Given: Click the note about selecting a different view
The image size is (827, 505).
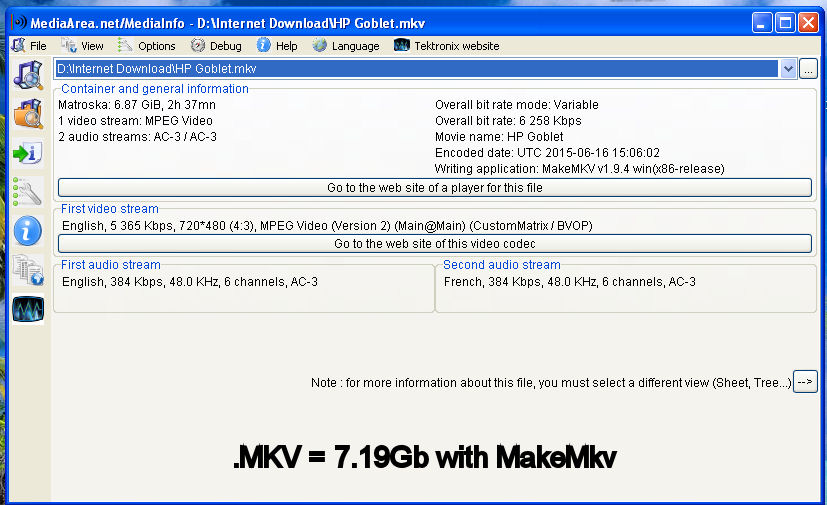Looking at the screenshot, I should pos(551,383).
